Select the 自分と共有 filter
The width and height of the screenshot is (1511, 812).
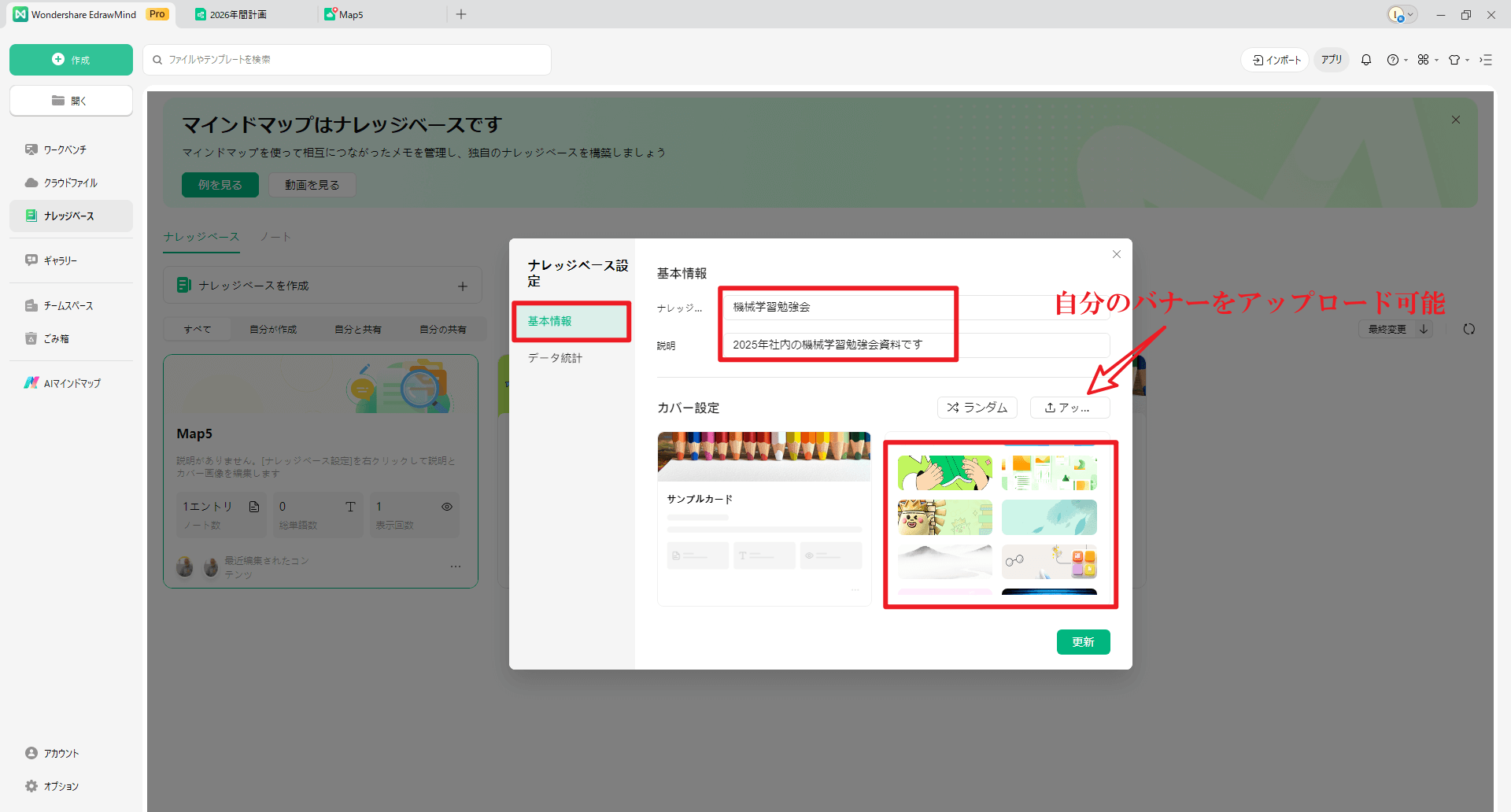coord(358,329)
